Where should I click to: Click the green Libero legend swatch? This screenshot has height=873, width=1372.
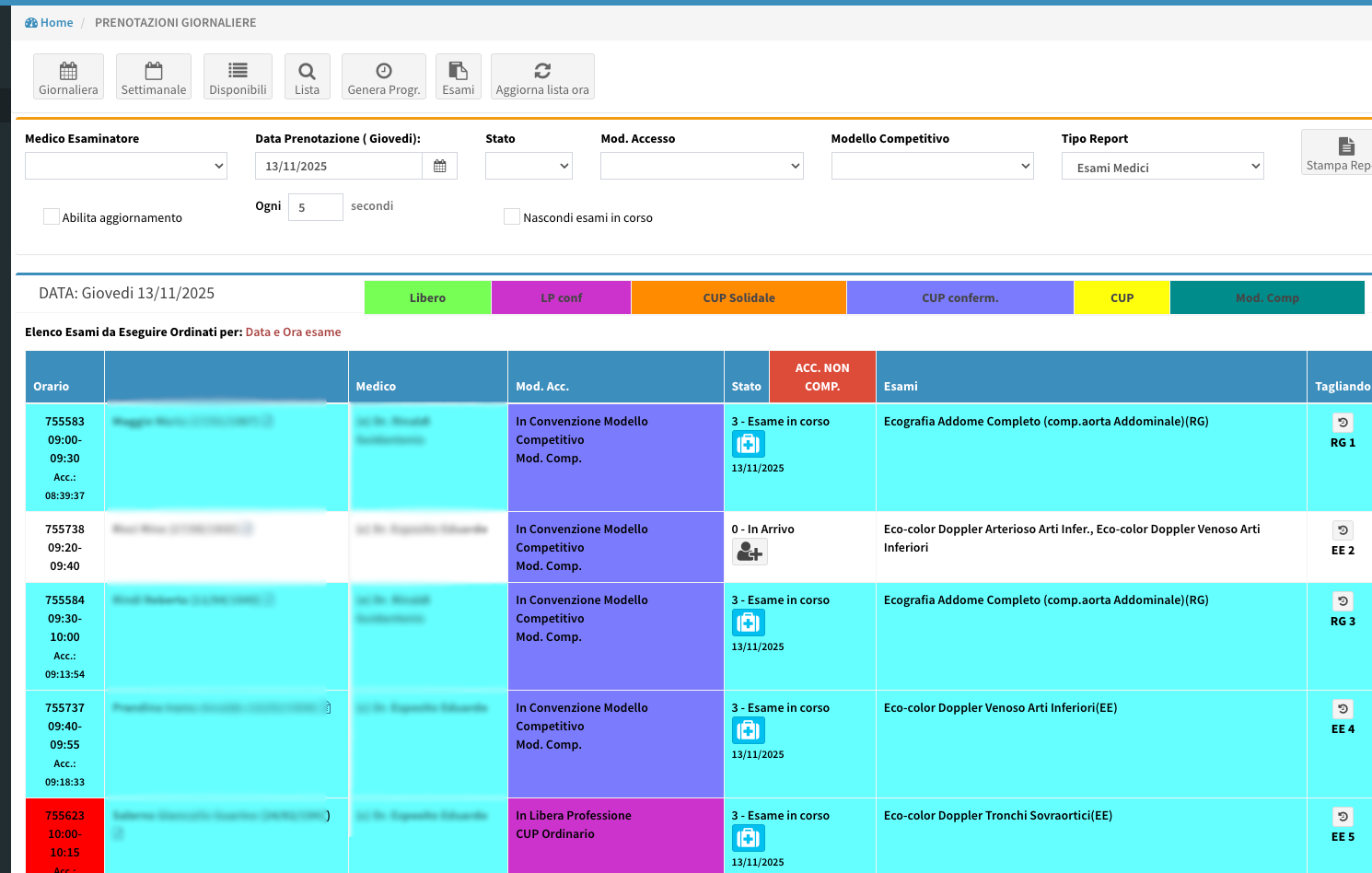click(427, 297)
